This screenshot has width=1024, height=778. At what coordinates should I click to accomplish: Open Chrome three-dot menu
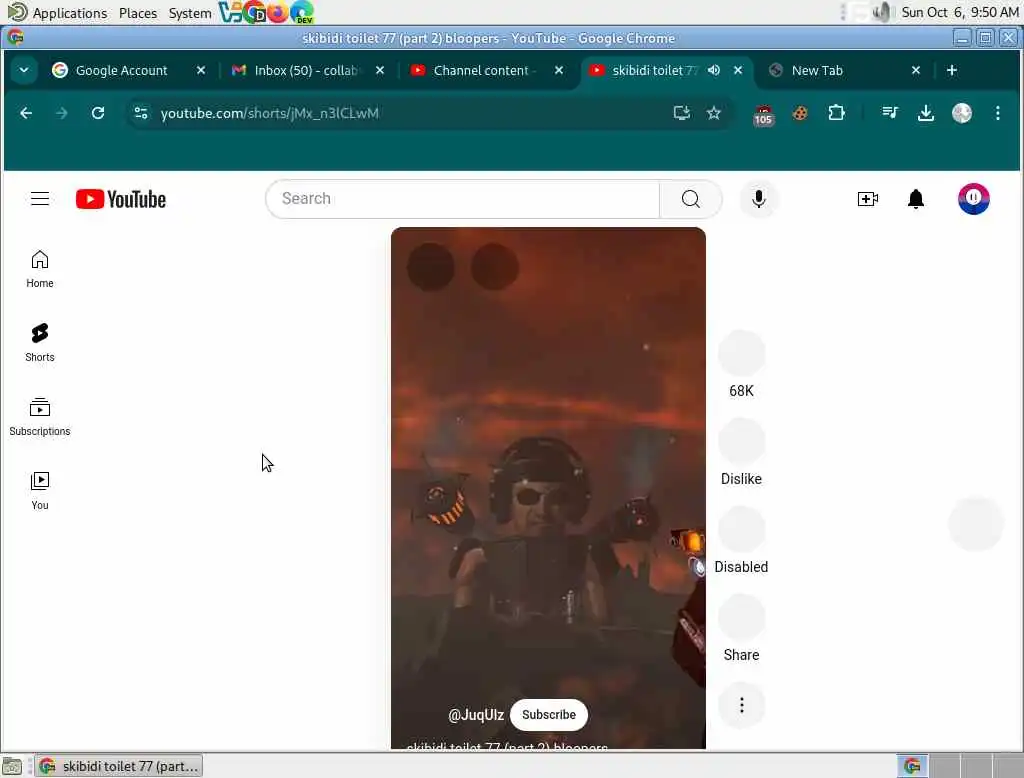[997, 113]
